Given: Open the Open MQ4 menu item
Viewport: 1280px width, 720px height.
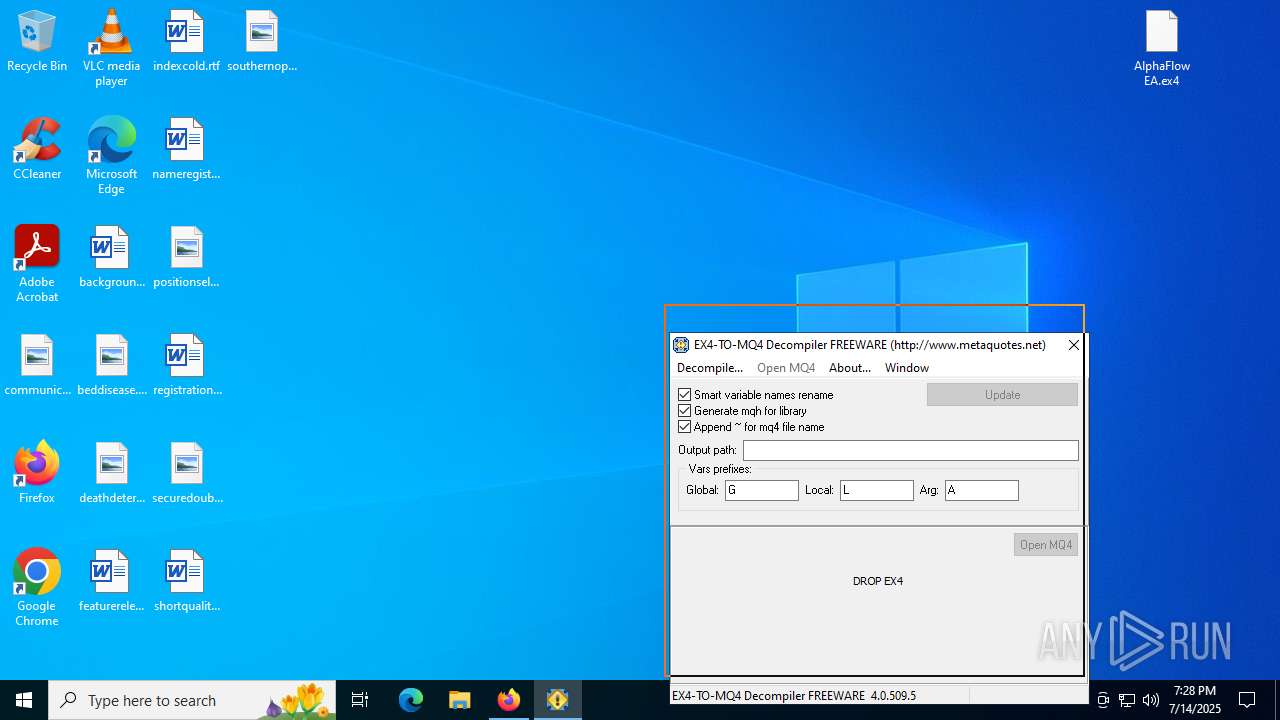Looking at the screenshot, I should pyautogui.click(x=786, y=368).
